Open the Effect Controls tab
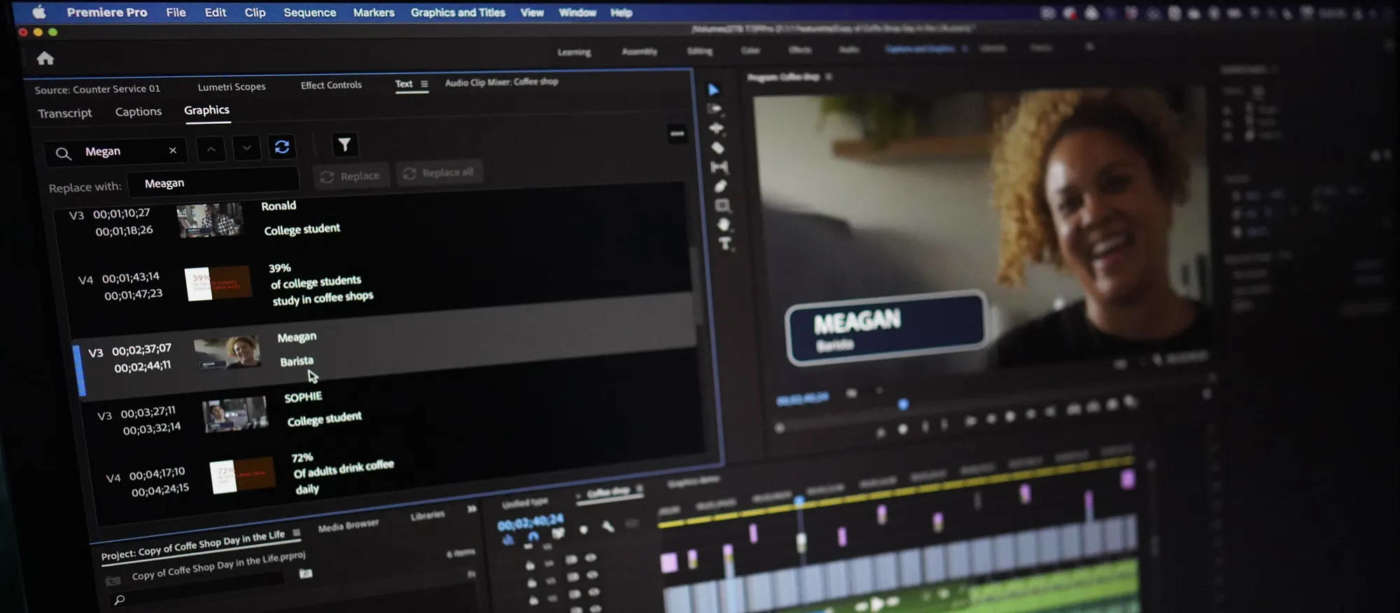The image size is (1400, 613). pos(331,85)
